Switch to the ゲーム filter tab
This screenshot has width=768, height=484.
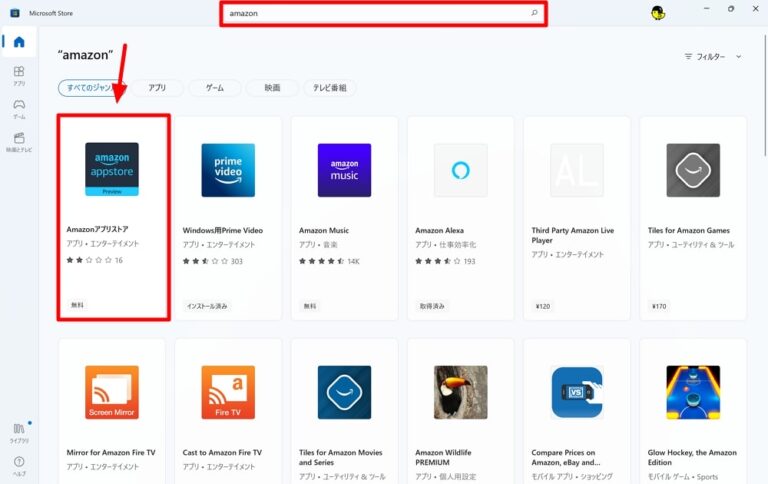pyautogui.click(x=214, y=88)
